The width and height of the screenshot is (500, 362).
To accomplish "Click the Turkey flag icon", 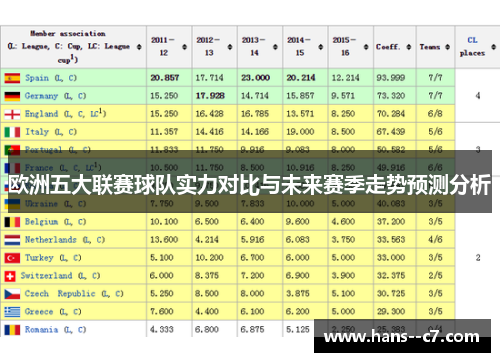I will click(12, 258).
